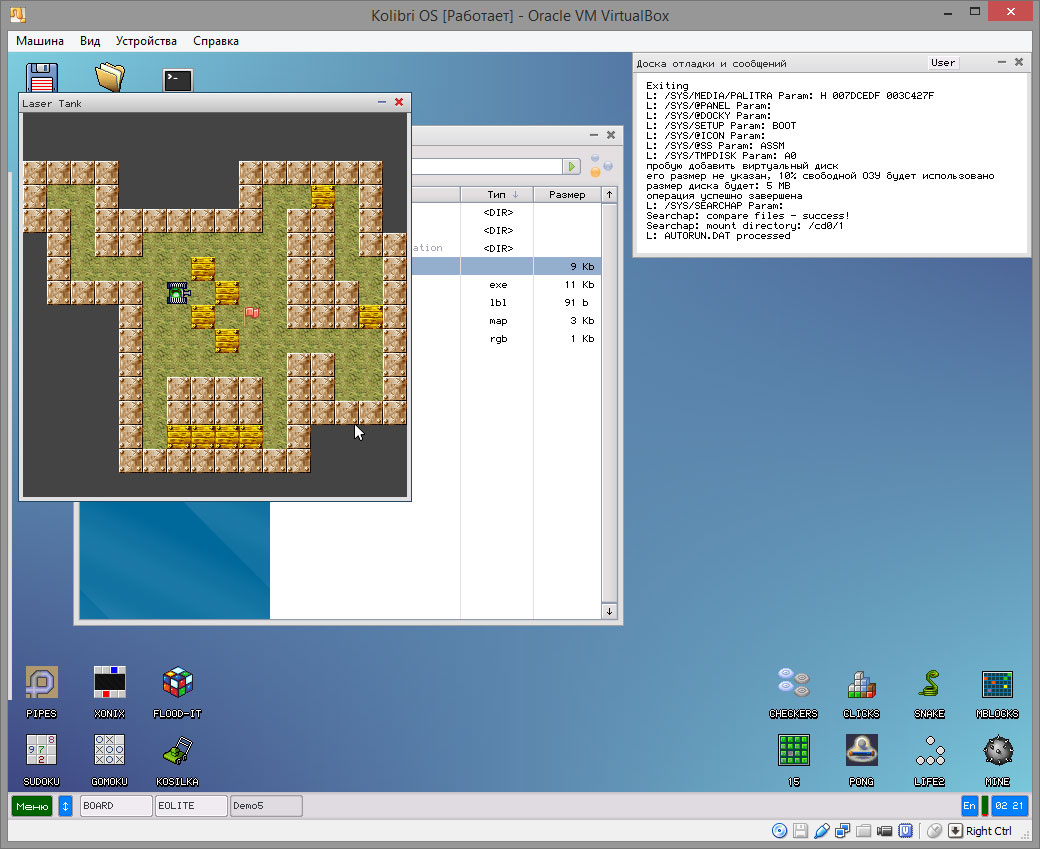Click VirtualBox video capture status icon
Image resolution: width=1040 pixels, height=849 pixels.
click(x=884, y=830)
